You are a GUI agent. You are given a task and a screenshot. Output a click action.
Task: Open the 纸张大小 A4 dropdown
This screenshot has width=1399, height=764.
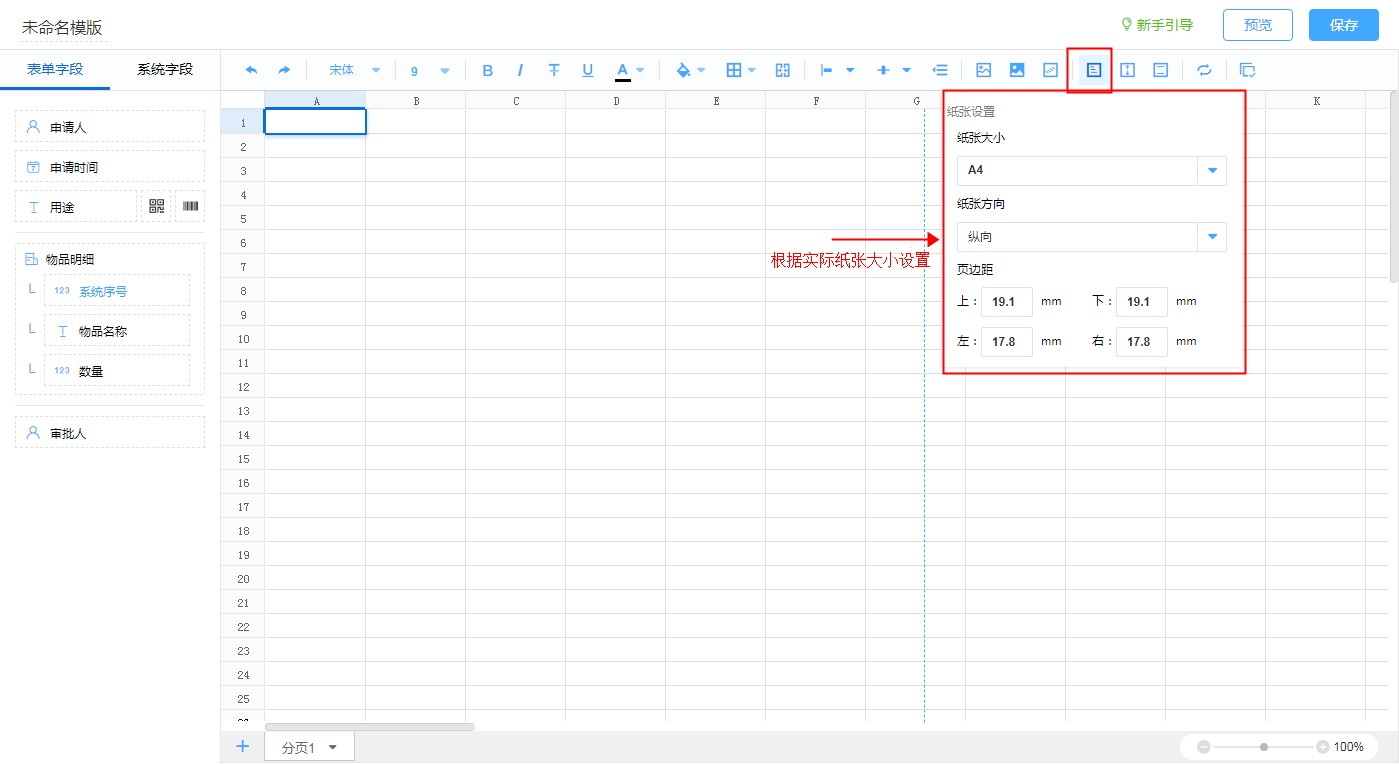(x=1211, y=171)
